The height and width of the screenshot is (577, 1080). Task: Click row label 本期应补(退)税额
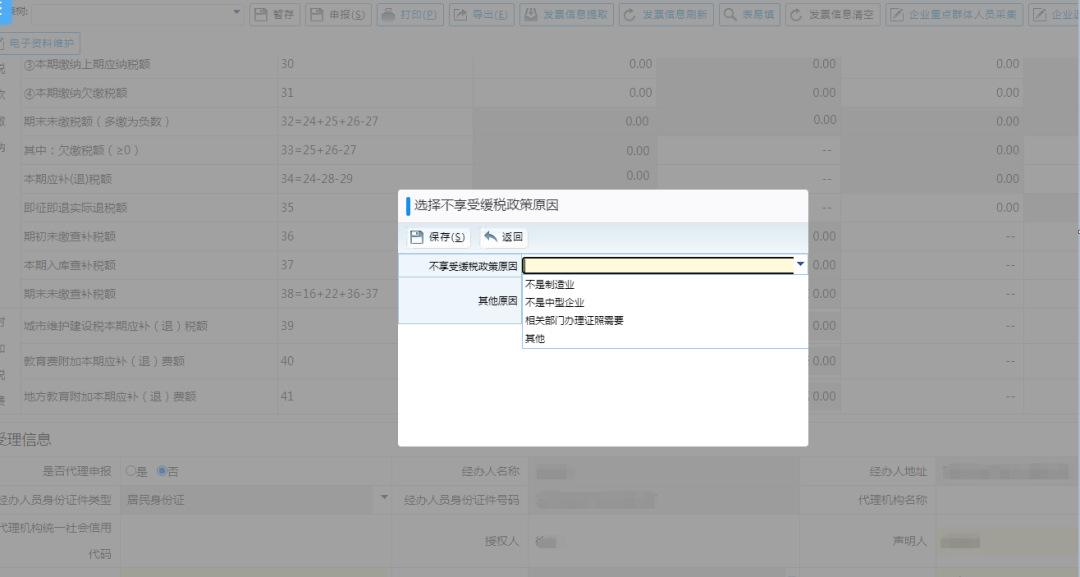tap(68, 179)
